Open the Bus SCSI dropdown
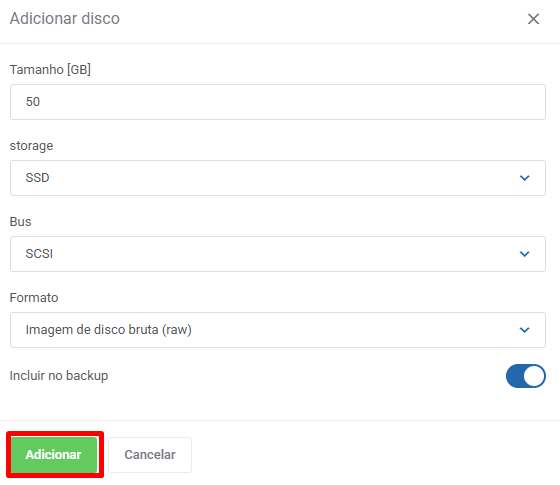The image size is (560, 485). tap(278, 254)
